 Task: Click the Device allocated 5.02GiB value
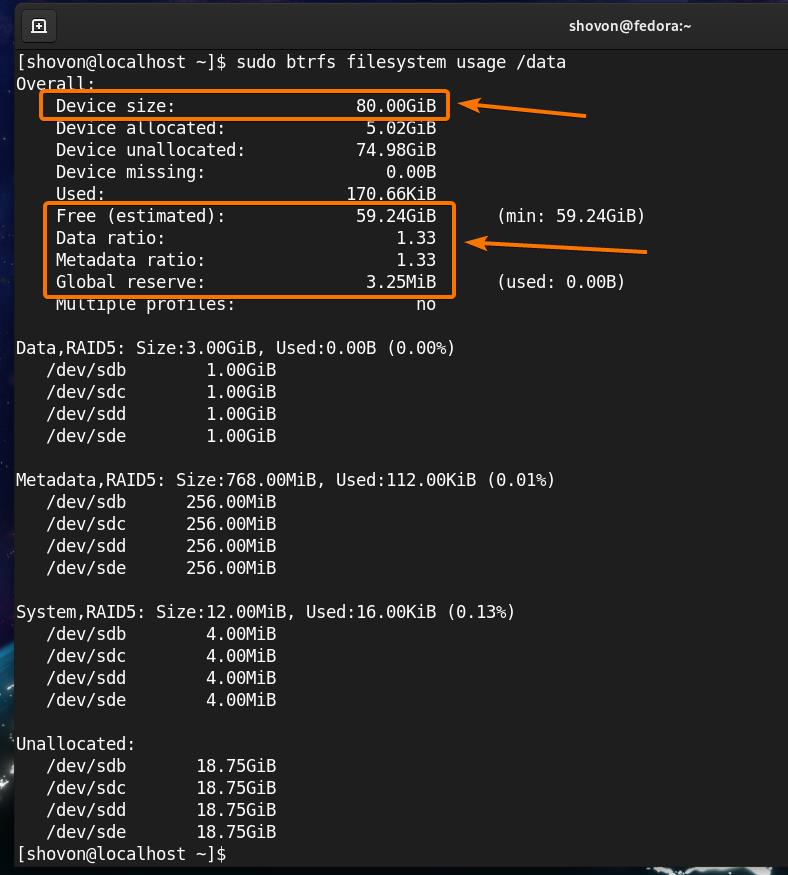tap(401, 128)
